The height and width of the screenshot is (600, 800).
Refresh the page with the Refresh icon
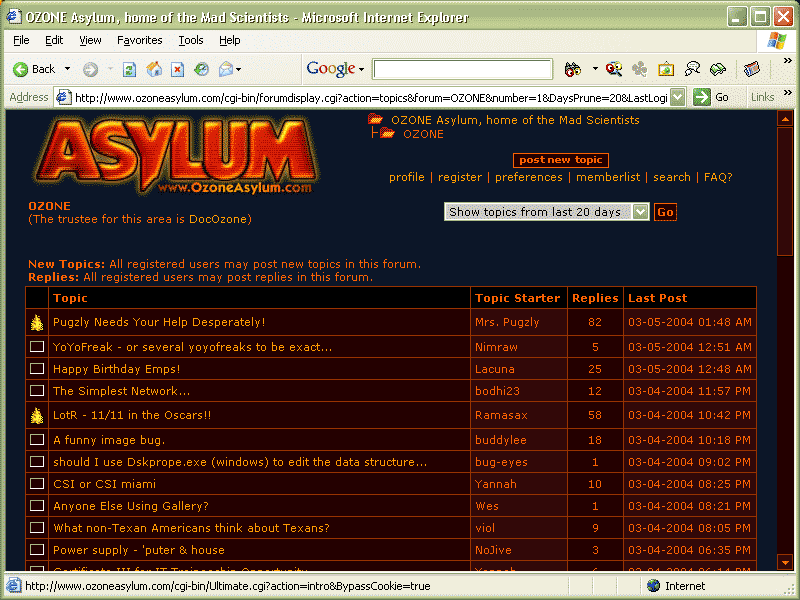(129, 69)
